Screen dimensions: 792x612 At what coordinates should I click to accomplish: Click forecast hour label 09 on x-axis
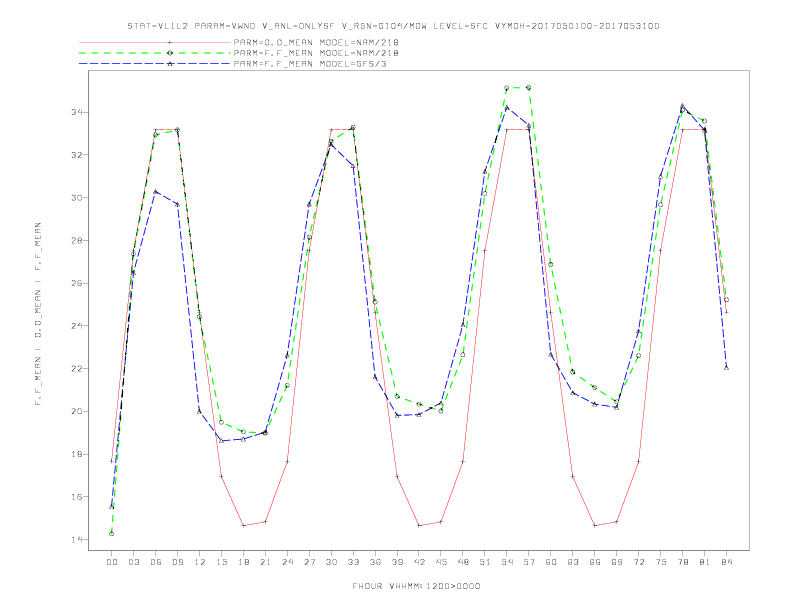pyautogui.click(x=177, y=562)
